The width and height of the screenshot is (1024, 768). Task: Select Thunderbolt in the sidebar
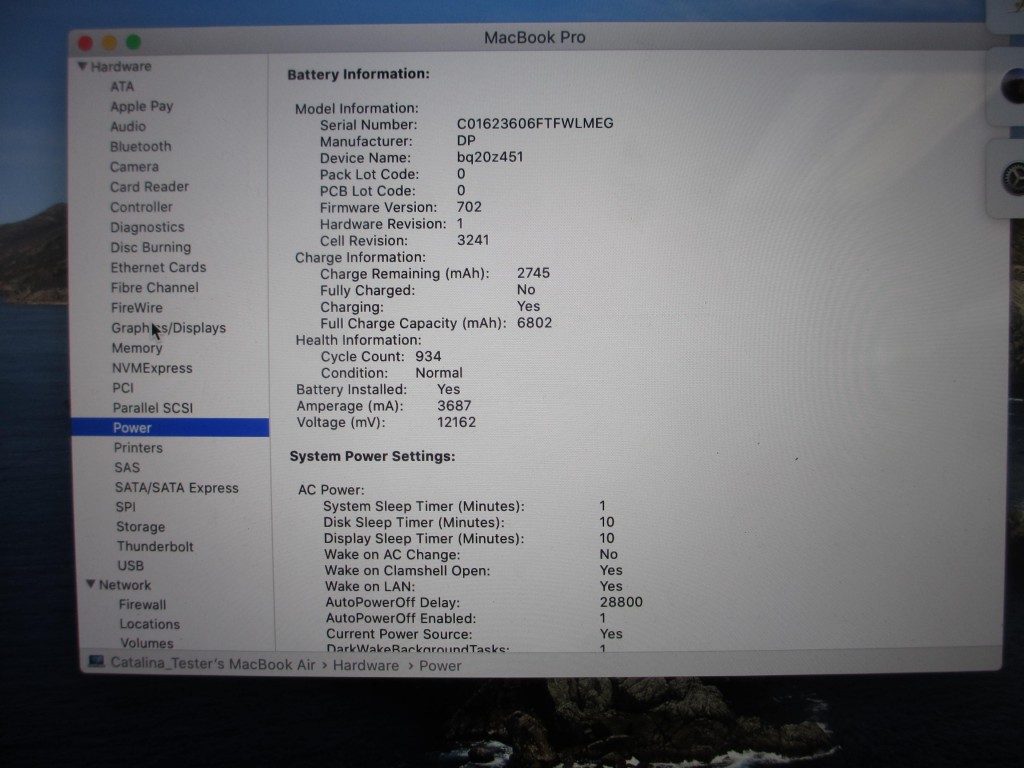155,547
